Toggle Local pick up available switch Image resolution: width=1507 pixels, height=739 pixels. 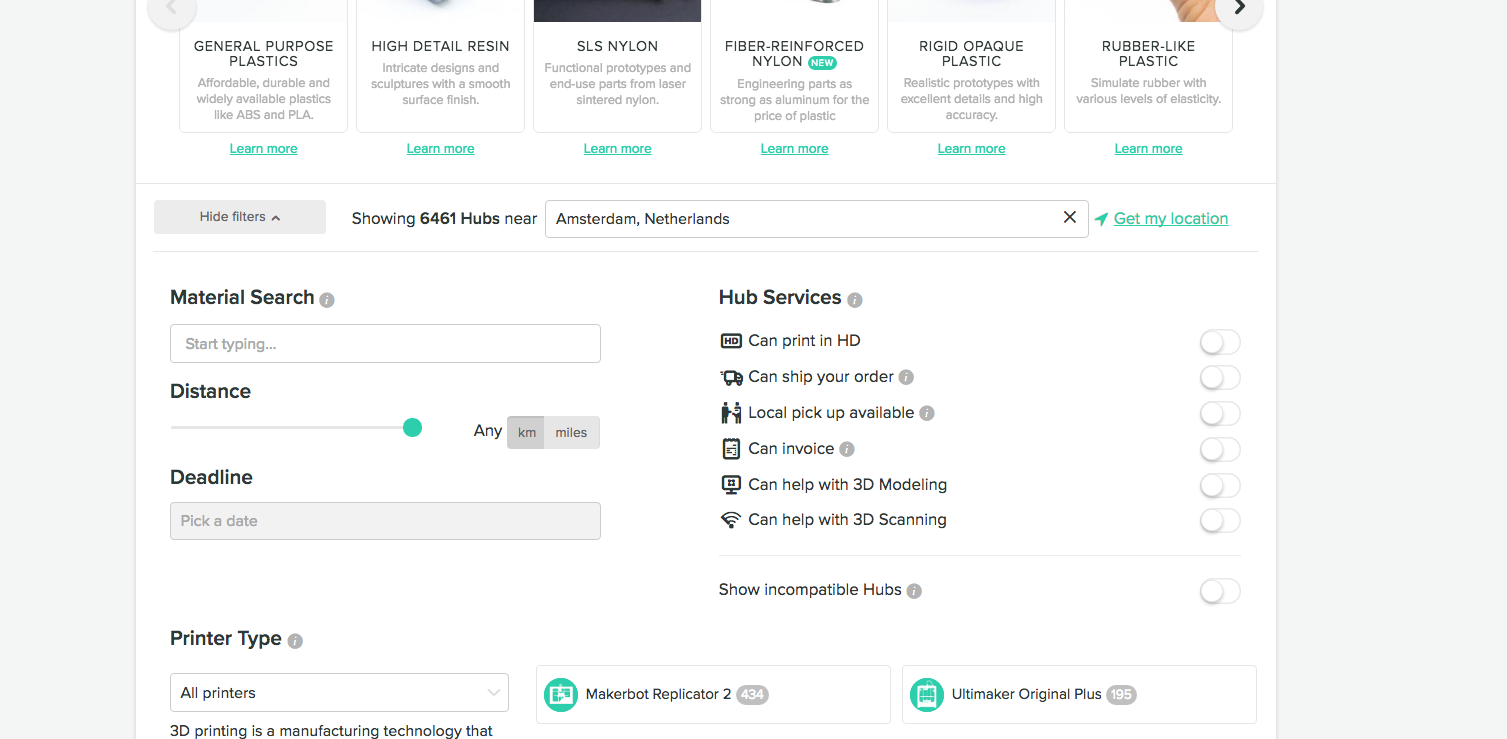(1219, 414)
